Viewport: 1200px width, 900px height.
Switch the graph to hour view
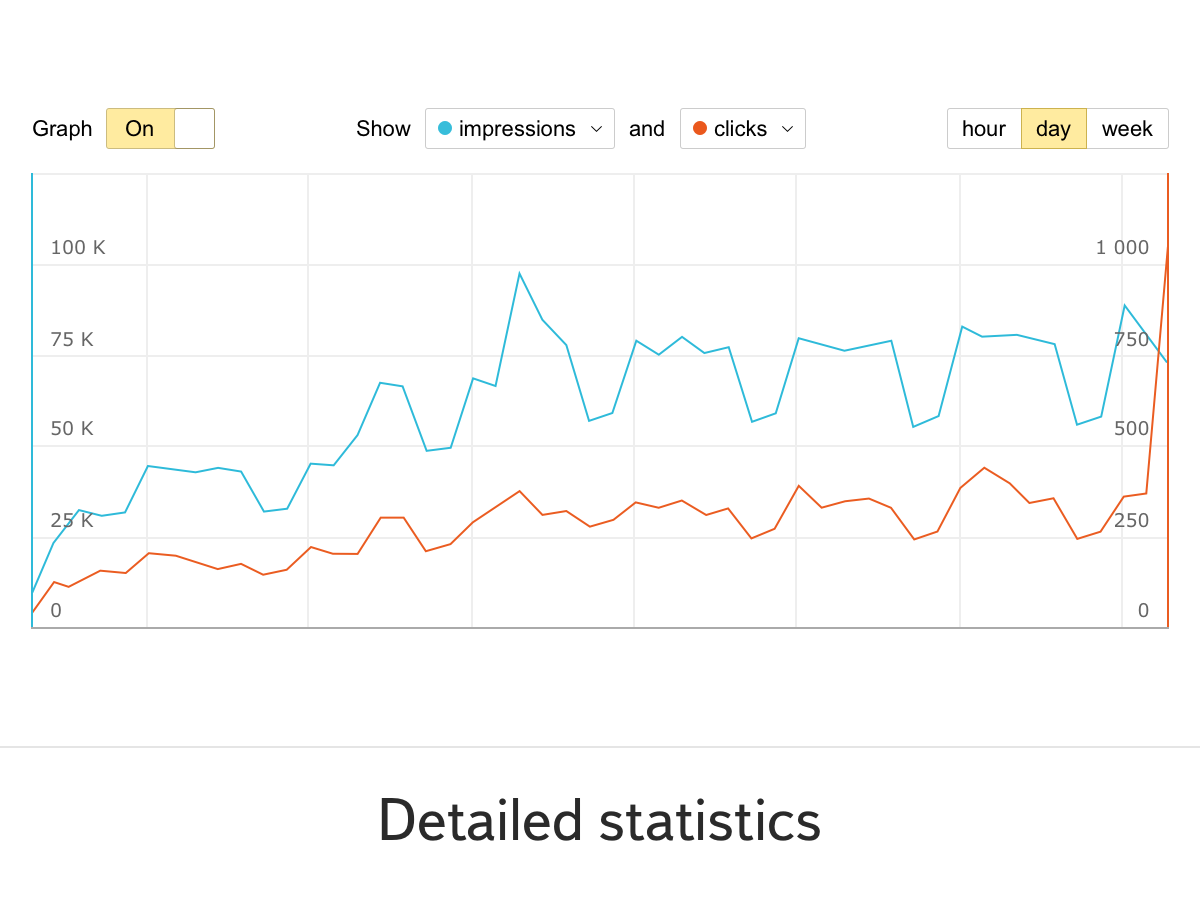click(x=984, y=129)
